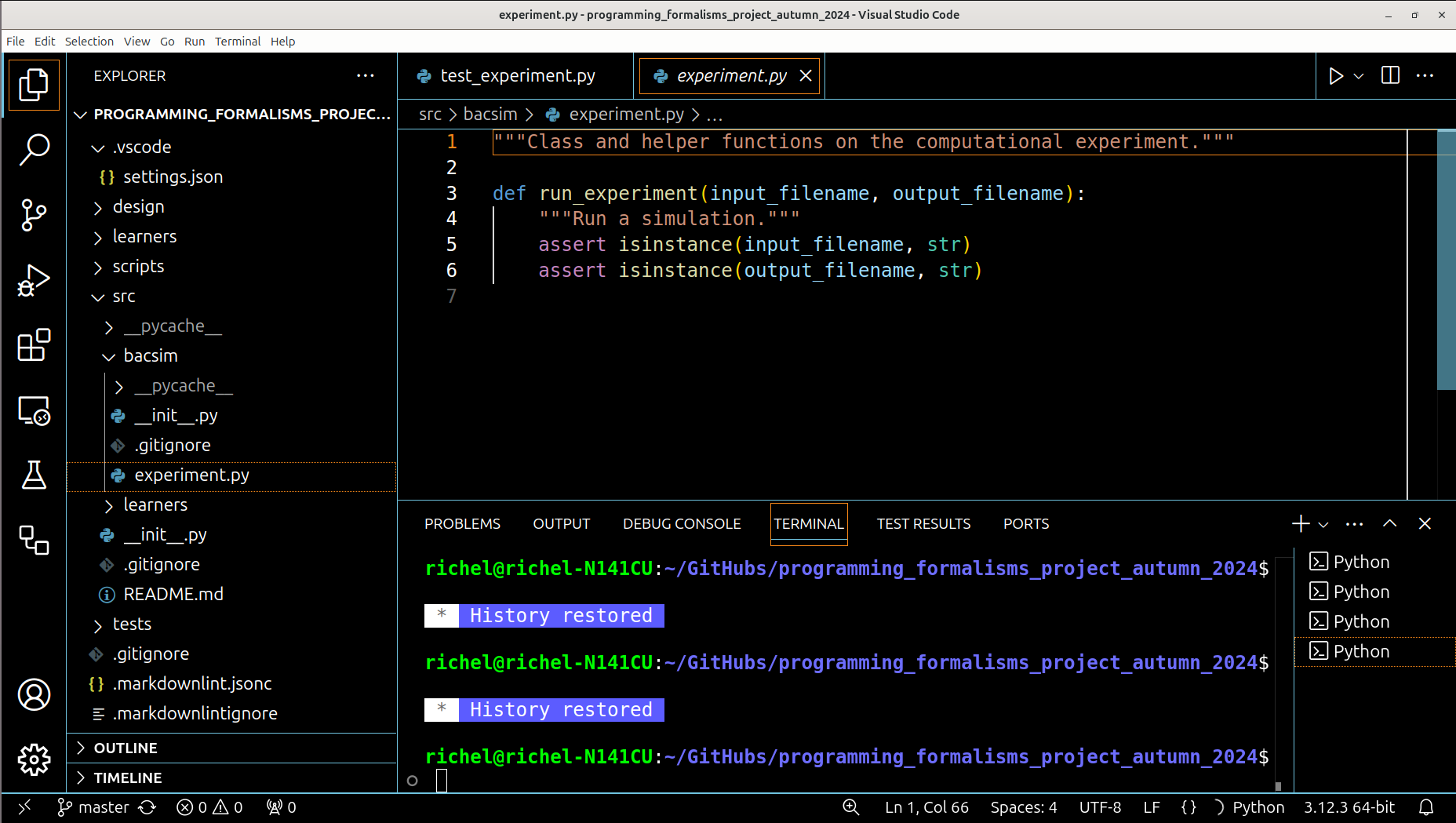Open the Run and Debug view
The height and width of the screenshot is (823, 1456).
(x=34, y=279)
